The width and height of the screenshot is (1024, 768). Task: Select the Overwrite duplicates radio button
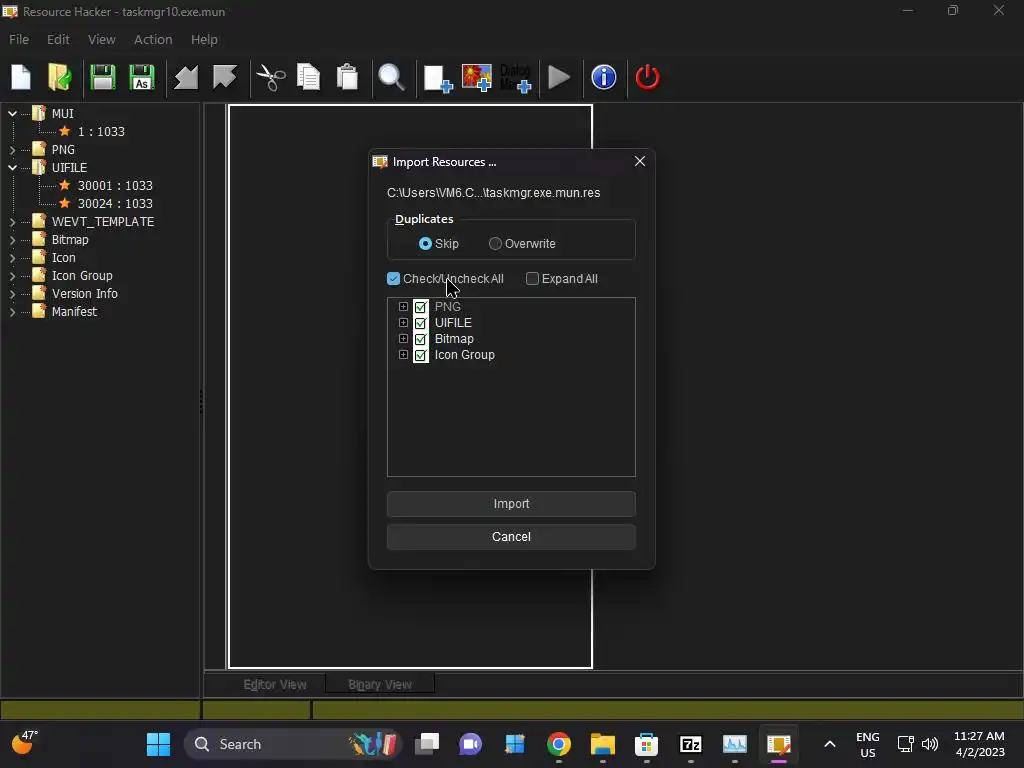(495, 244)
